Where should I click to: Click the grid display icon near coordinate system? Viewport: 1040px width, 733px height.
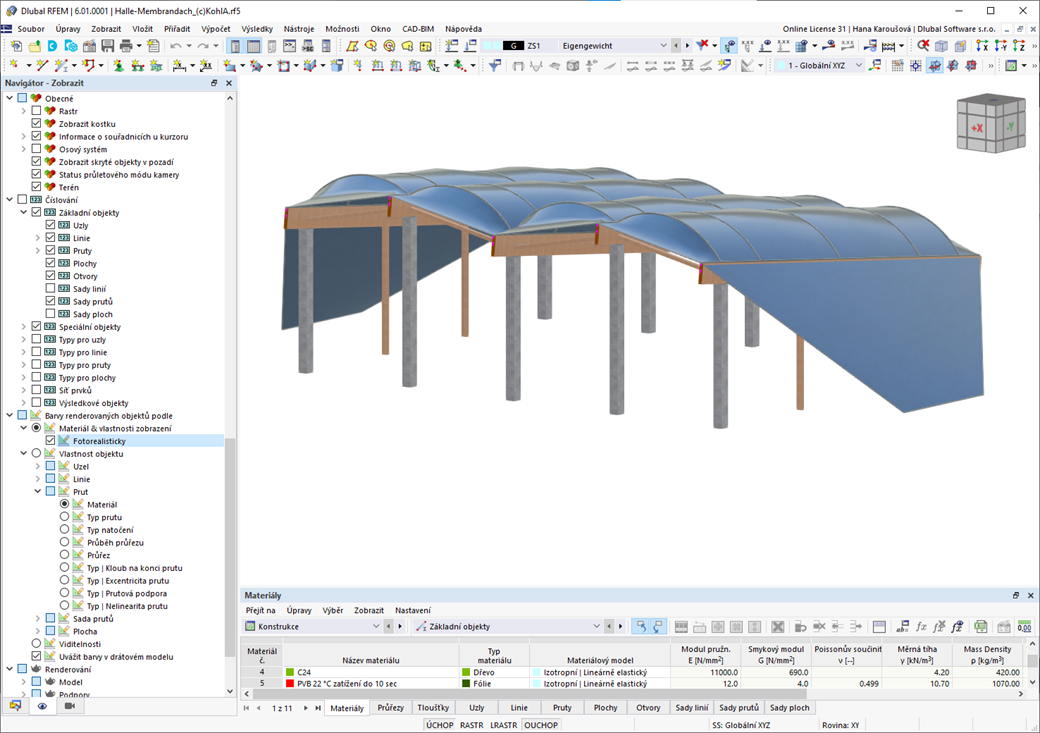pyautogui.click(x=897, y=65)
